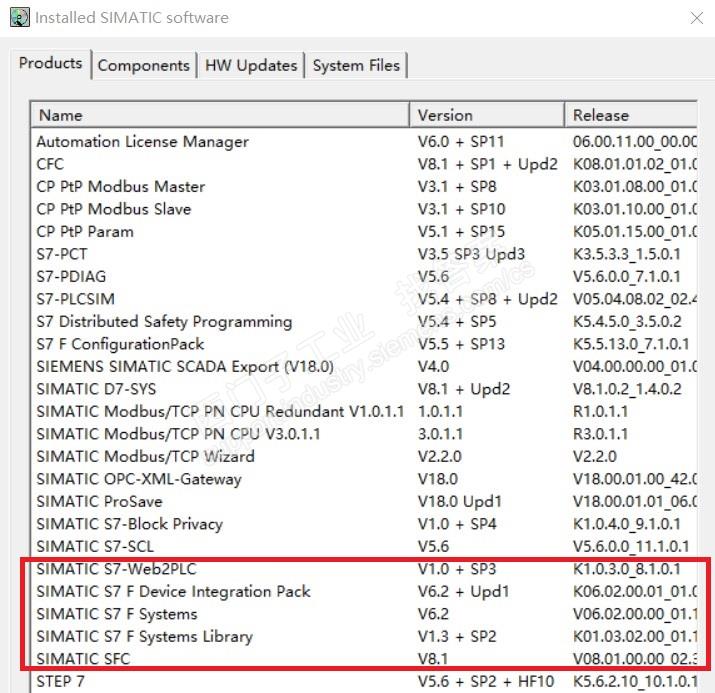Screen dimensions: 715x693
Task: Pick the SIMATIC SFC entry
Action: point(83,659)
